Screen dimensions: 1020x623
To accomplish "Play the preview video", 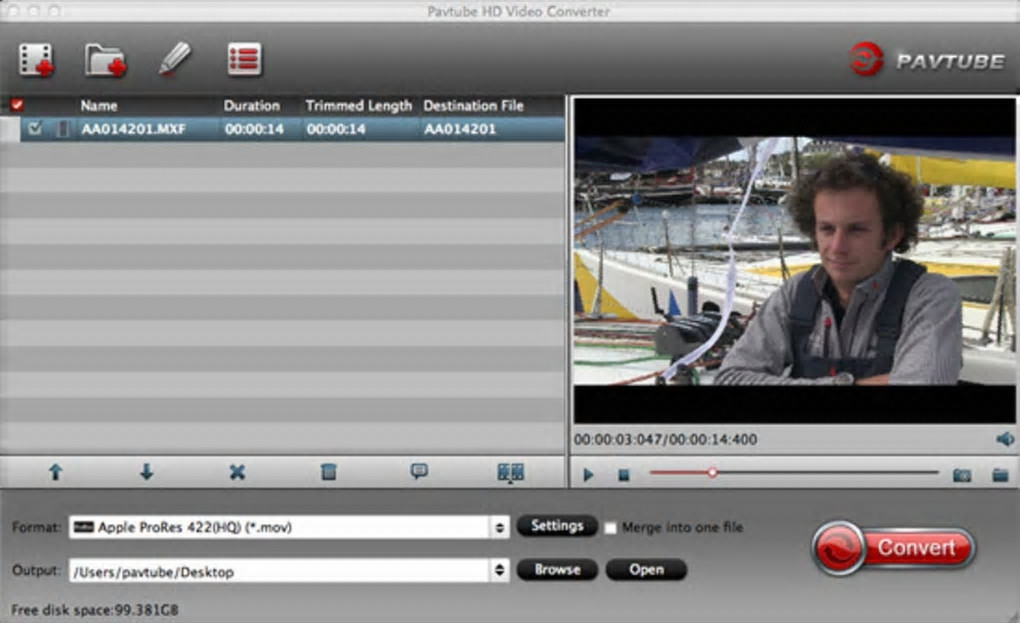I will click(588, 475).
